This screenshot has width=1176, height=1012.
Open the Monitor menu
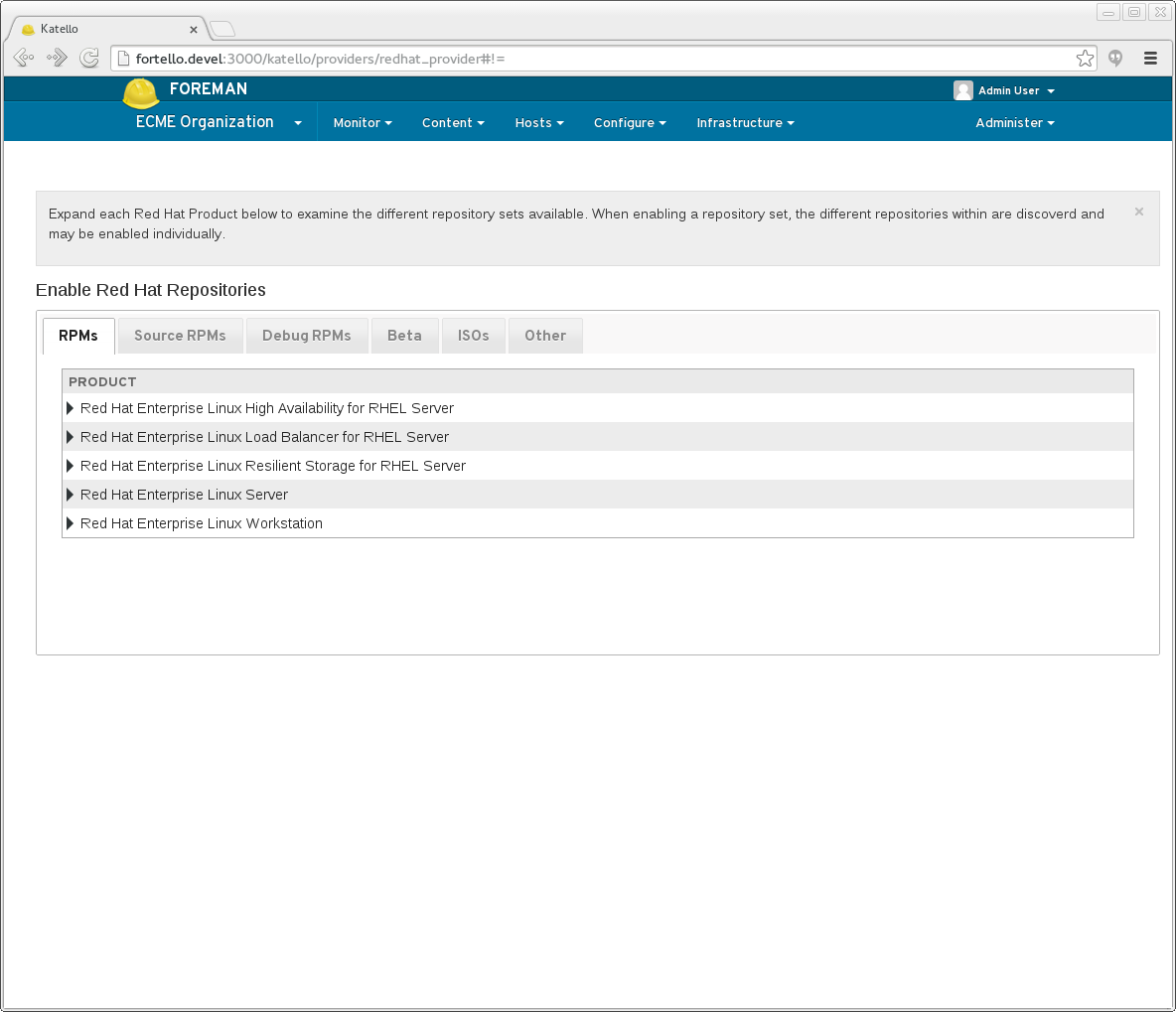point(363,123)
